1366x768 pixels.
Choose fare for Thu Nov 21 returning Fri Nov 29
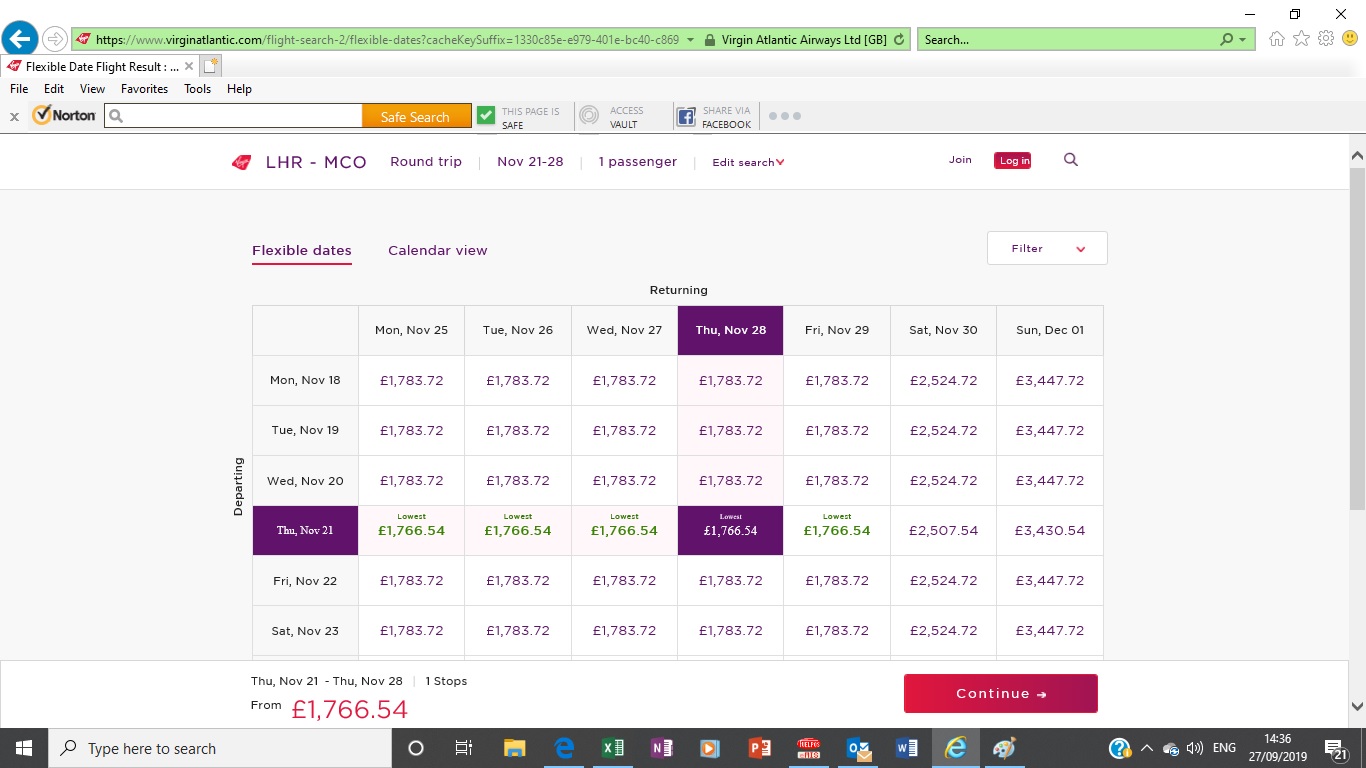[837, 530]
